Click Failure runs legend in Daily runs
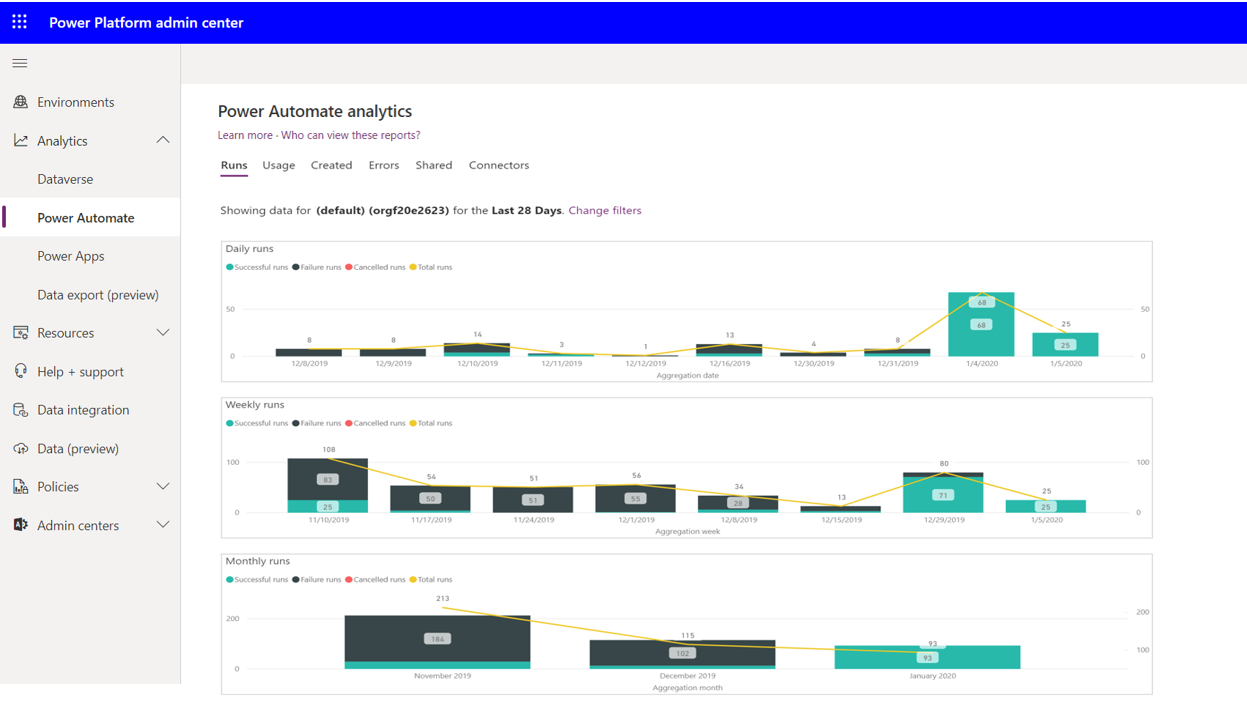Viewport: 1247px width, 703px height. tap(316, 267)
